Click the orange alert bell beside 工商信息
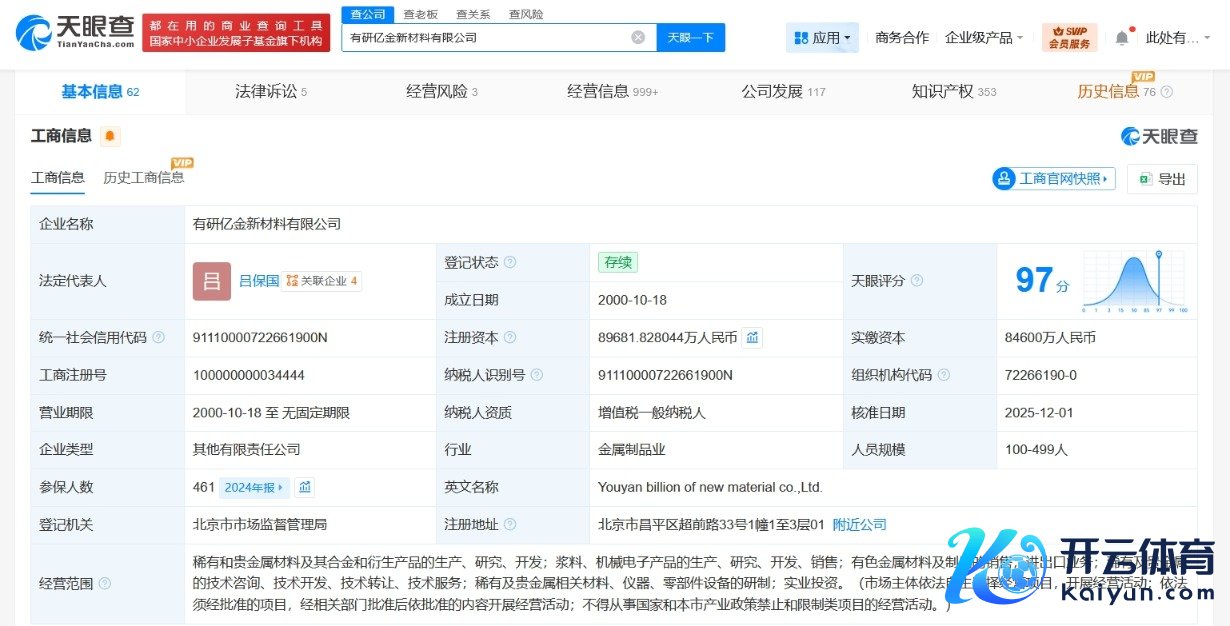 [x=109, y=136]
